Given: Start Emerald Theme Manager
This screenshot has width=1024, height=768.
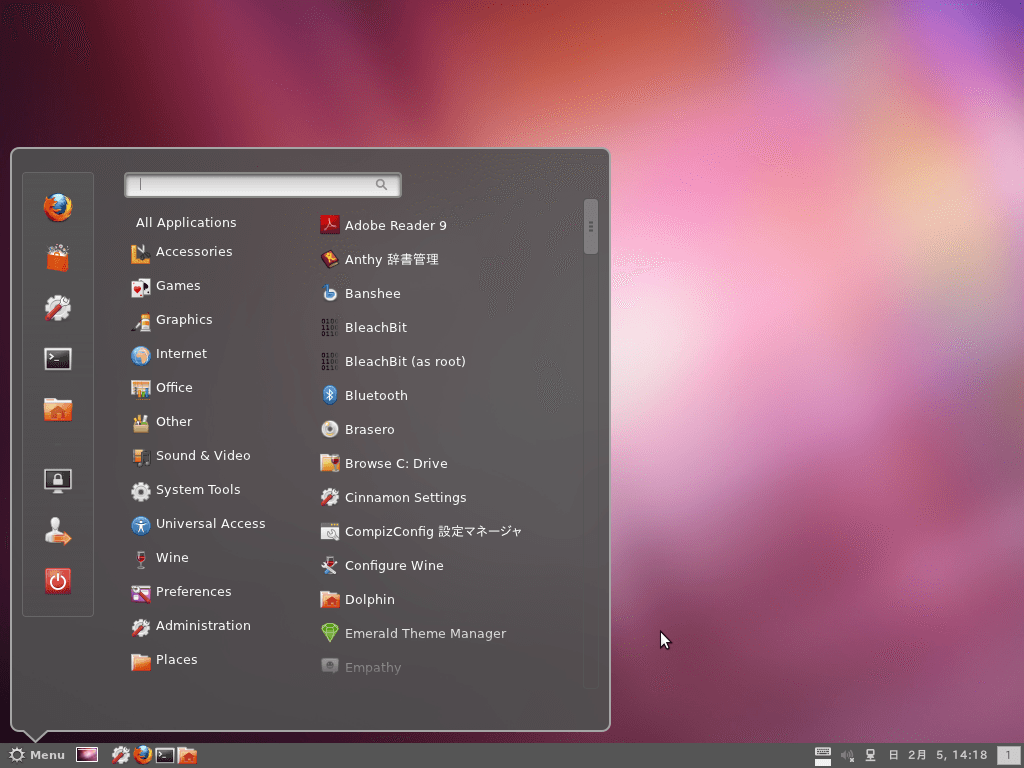Looking at the screenshot, I should (x=425, y=634).
